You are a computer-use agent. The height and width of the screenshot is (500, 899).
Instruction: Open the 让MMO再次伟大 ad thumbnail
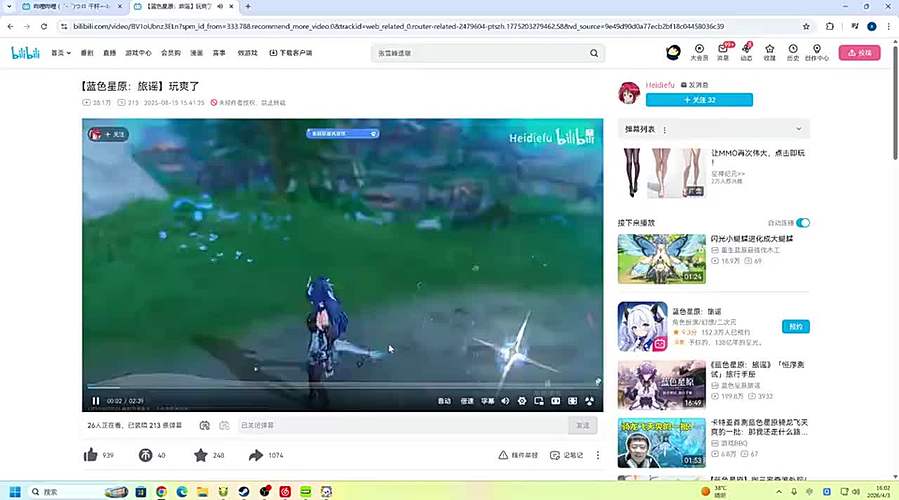pyautogui.click(x=662, y=173)
